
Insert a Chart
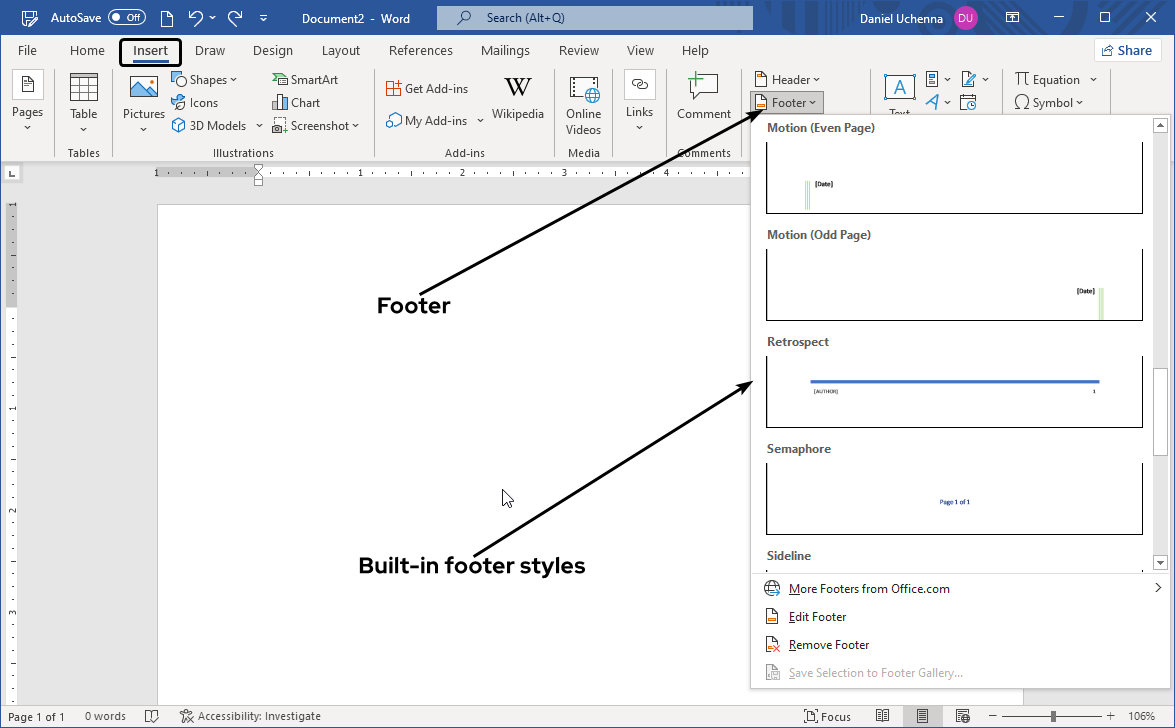[295, 102]
